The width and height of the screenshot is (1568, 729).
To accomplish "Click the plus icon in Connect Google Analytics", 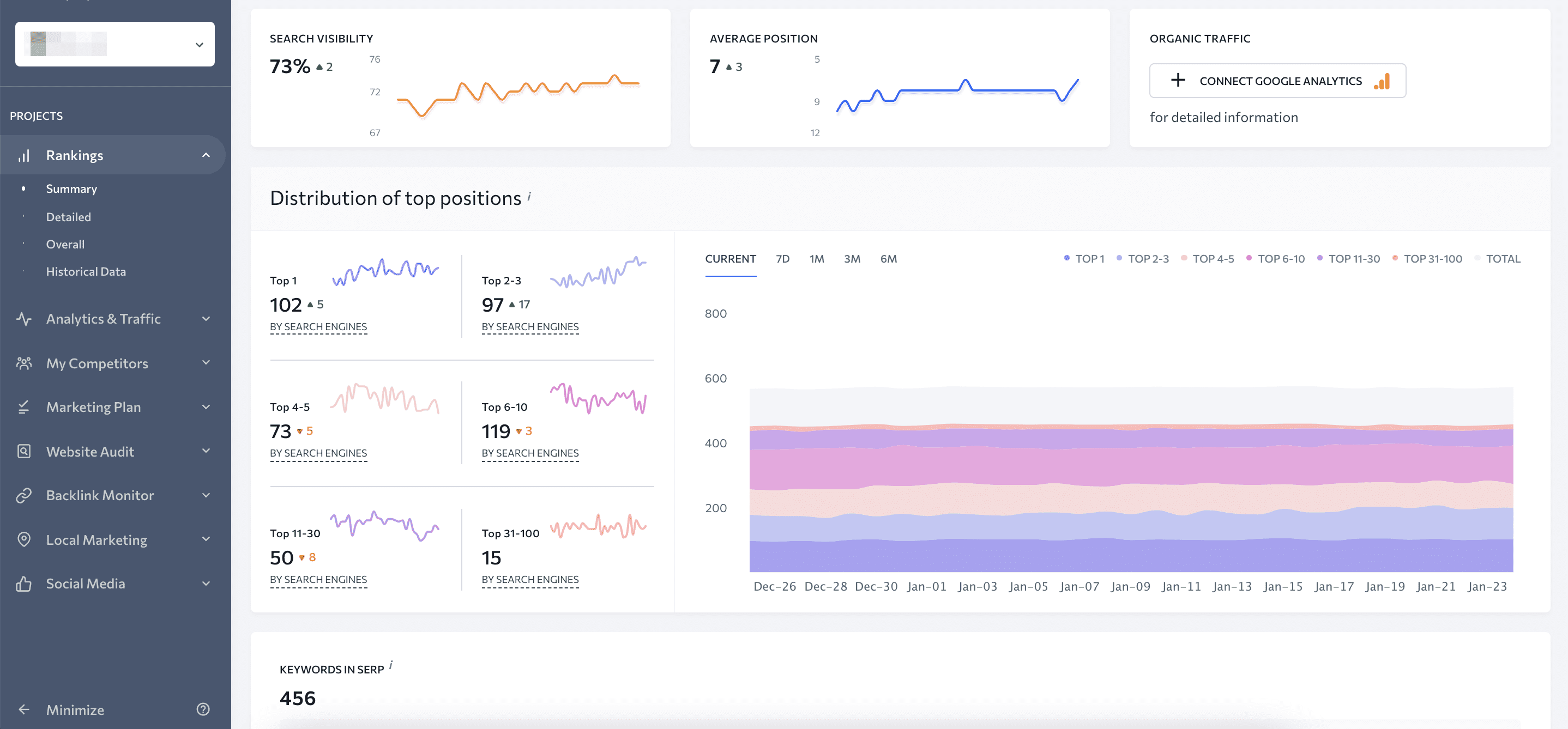I will click(x=1178, y=80).
